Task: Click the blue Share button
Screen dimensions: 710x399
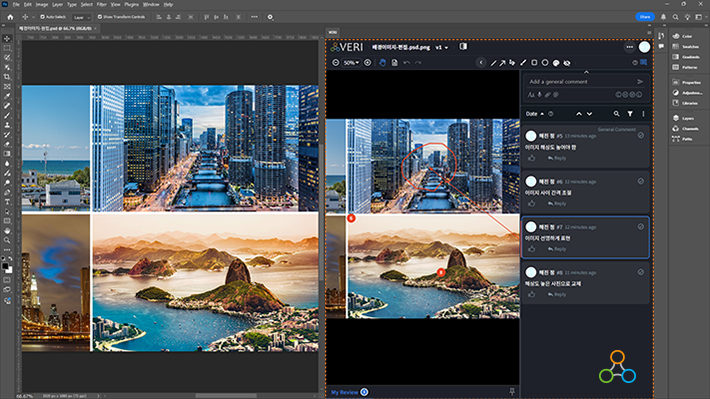Action: click(645, 17)
